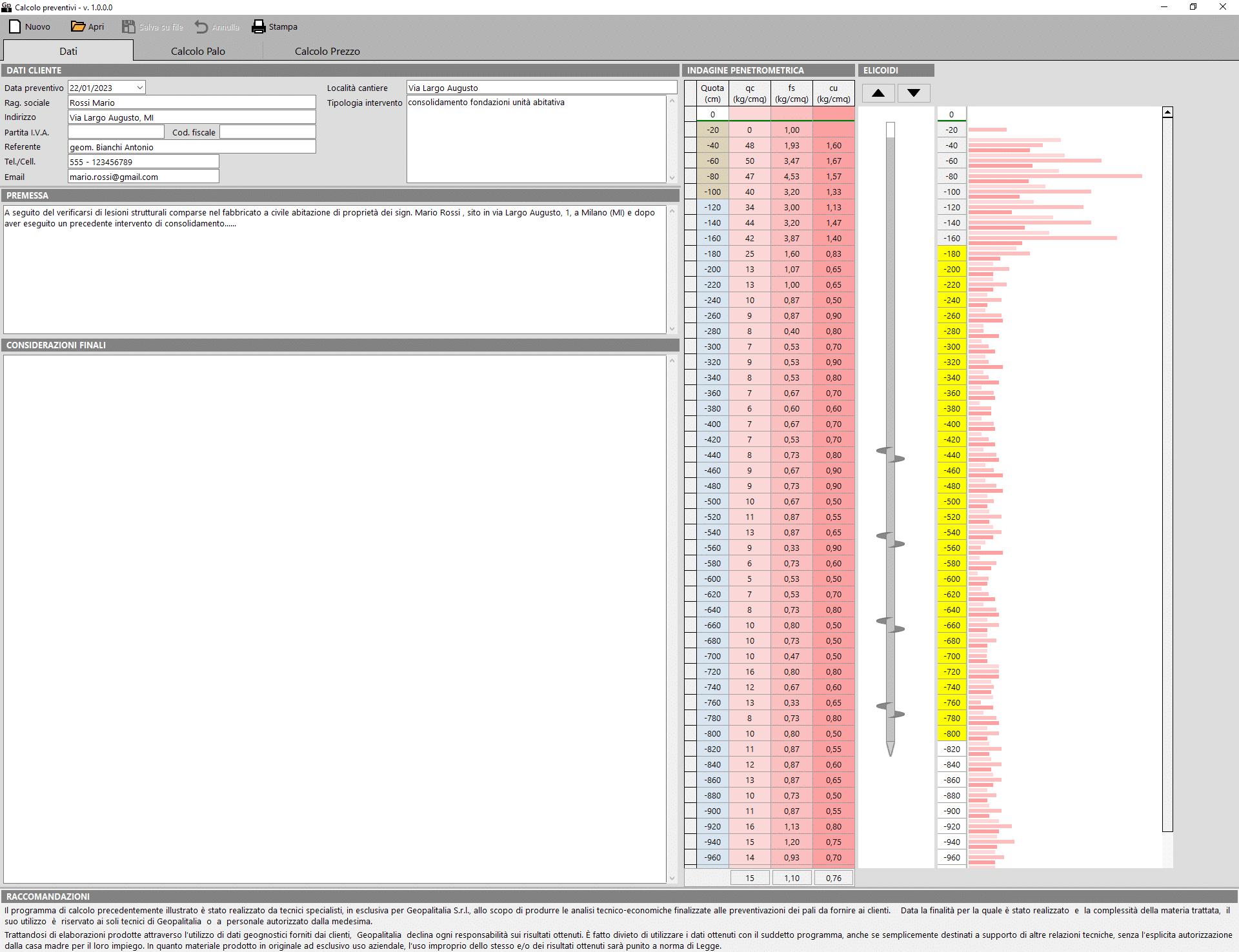Click the qc value 48 cell at -40
Viewport: 1239px width, 952px height.
tap(749, 145)
